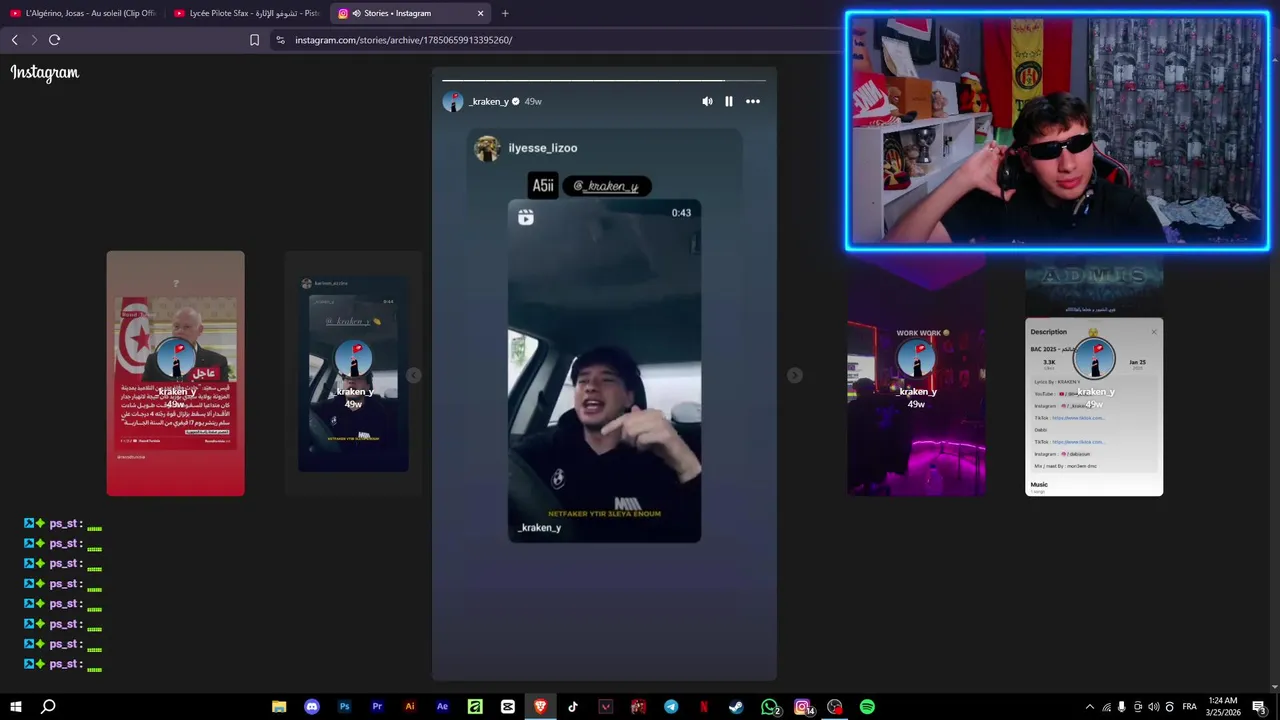Click the story progress bar at the top
Viewport: 1280px width, 720px height.
[x=604, y=80]
